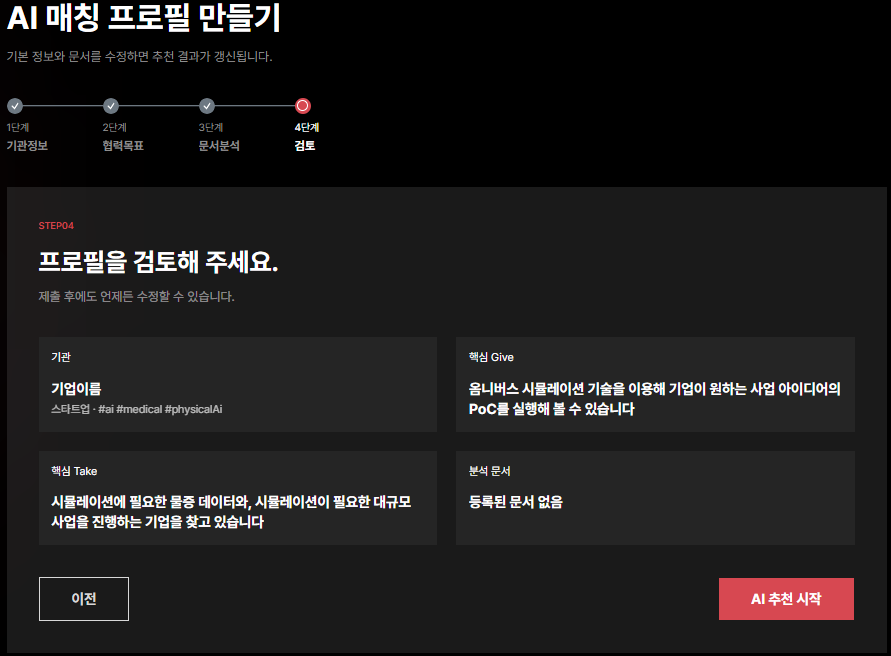Click the 기업이름 text

pos(76,389)
